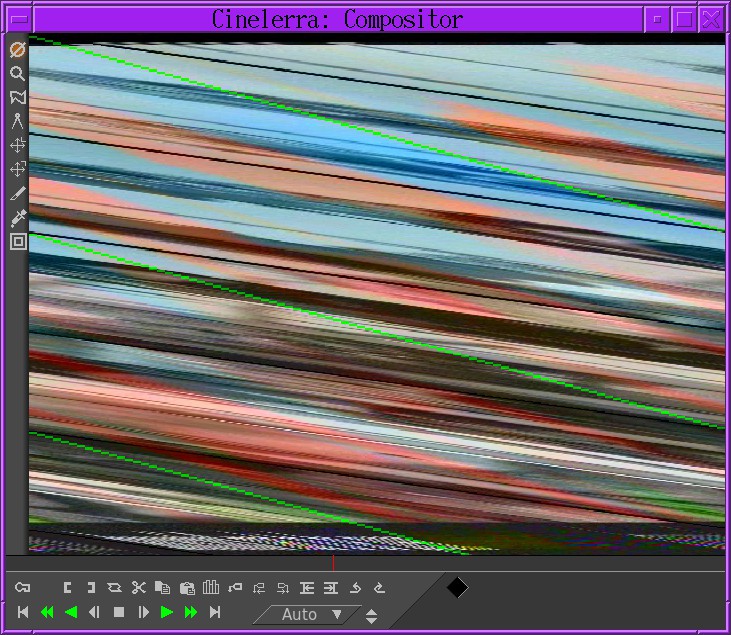This screenshot has height=635, width=731.
Task: Click the red position marker on timebar
Action: pyautogui.click(x=333, y=563)
